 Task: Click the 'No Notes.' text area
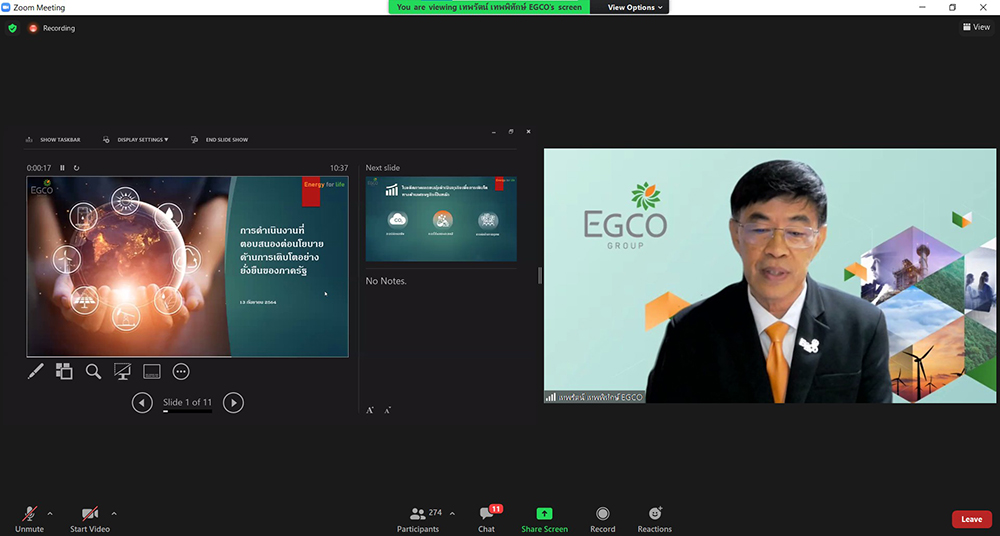(x=386, y=281)
